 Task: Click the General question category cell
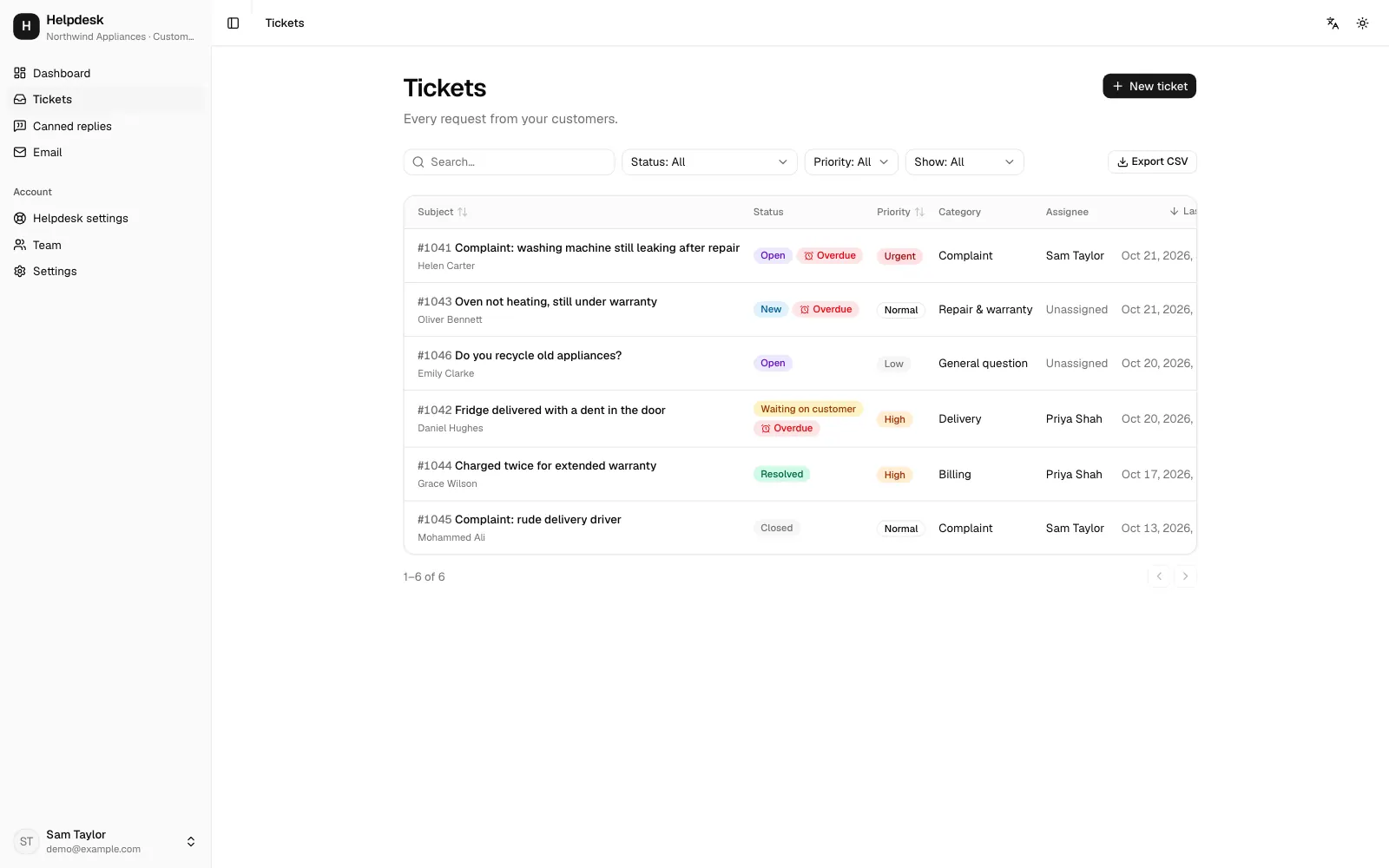tap(983, 364)
